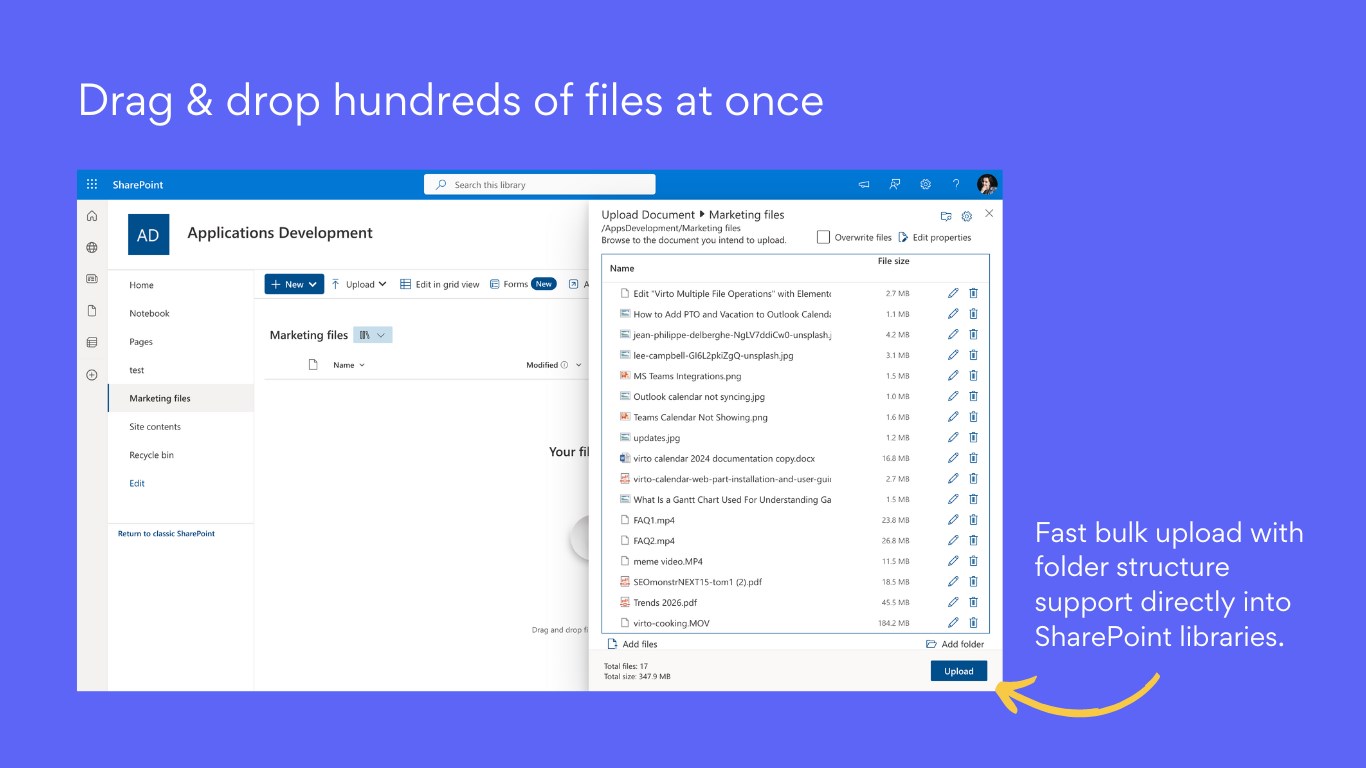1366x768 pixels.
Task: Select Pages in the site navigation
Action: 141,342
